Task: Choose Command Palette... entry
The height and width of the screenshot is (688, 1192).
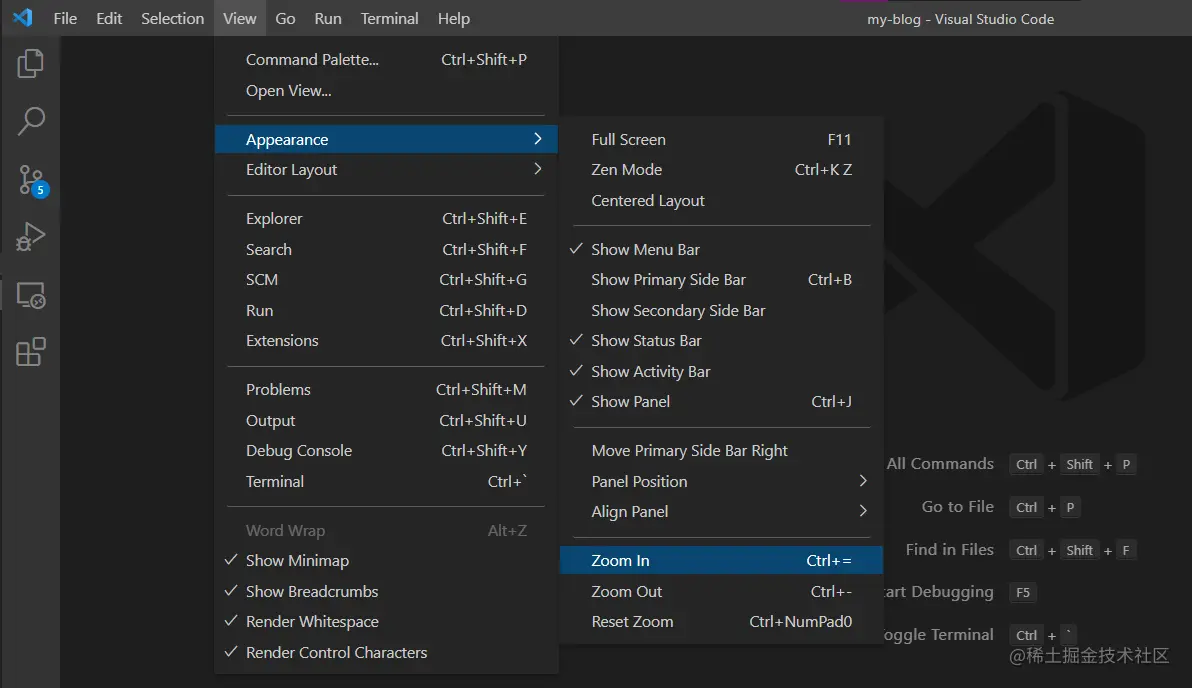Action: (386, 59)
